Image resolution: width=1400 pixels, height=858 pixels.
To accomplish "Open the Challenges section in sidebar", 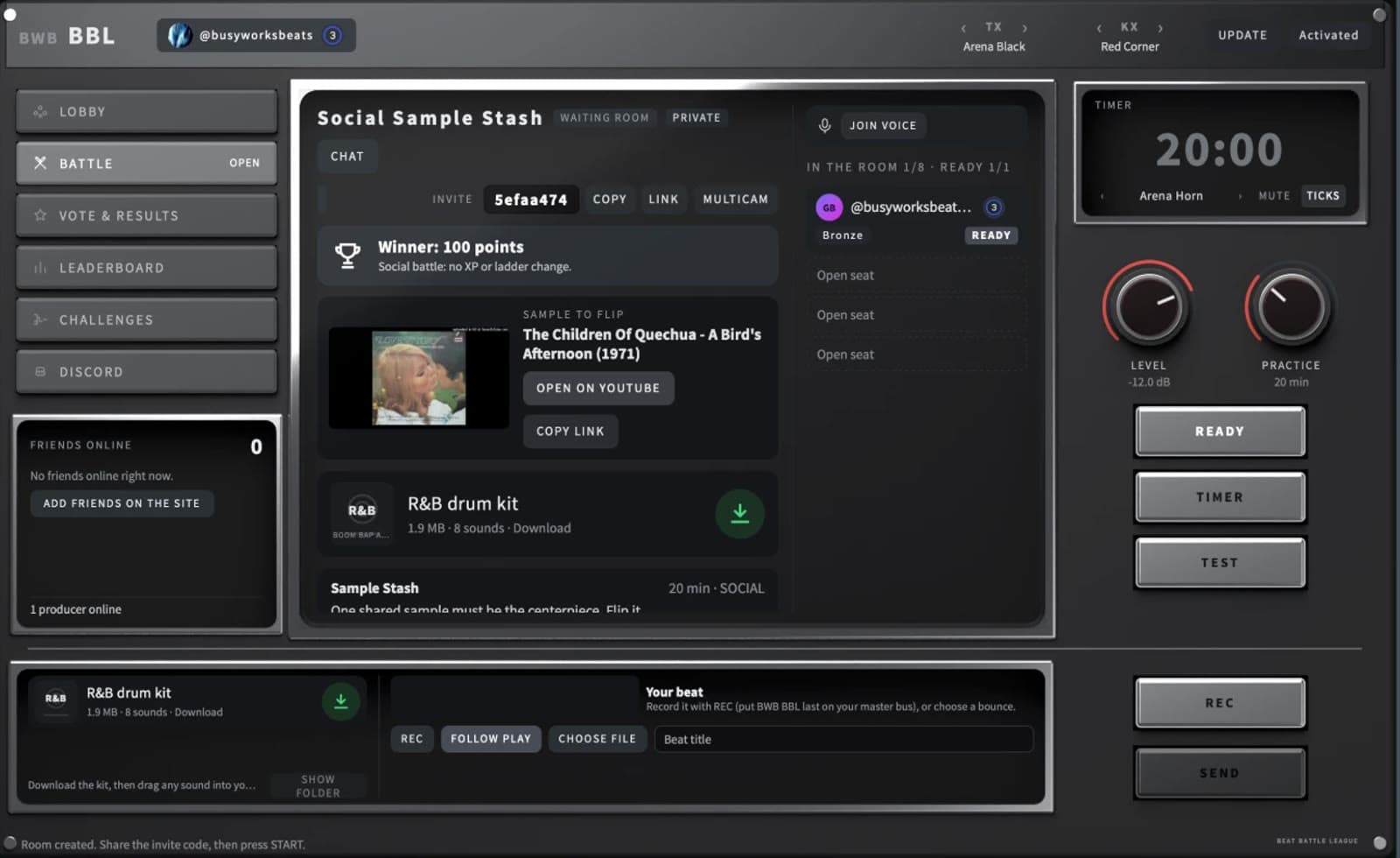I will click(146, 320).
